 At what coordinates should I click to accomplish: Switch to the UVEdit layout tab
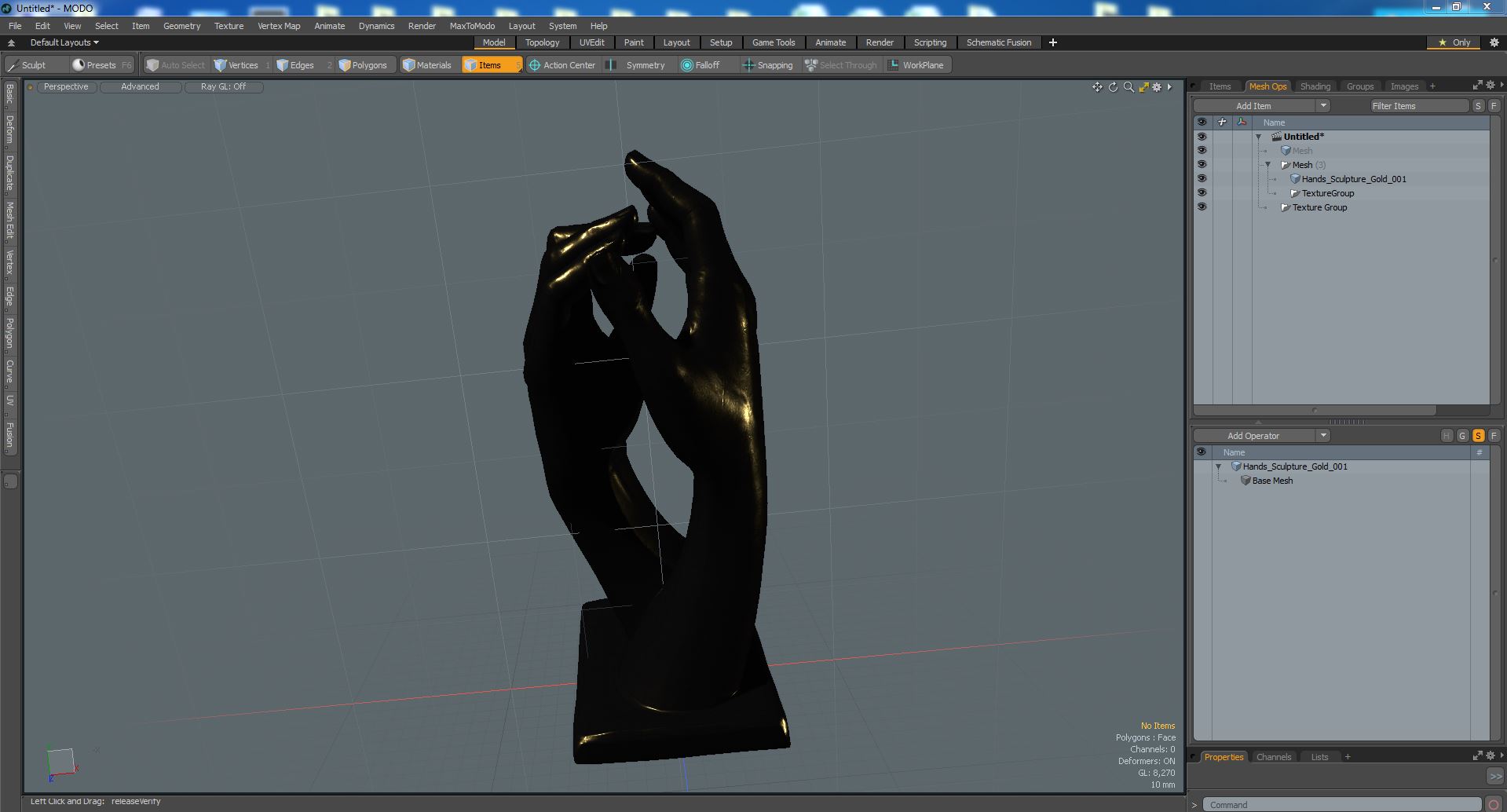pos(591,42)
